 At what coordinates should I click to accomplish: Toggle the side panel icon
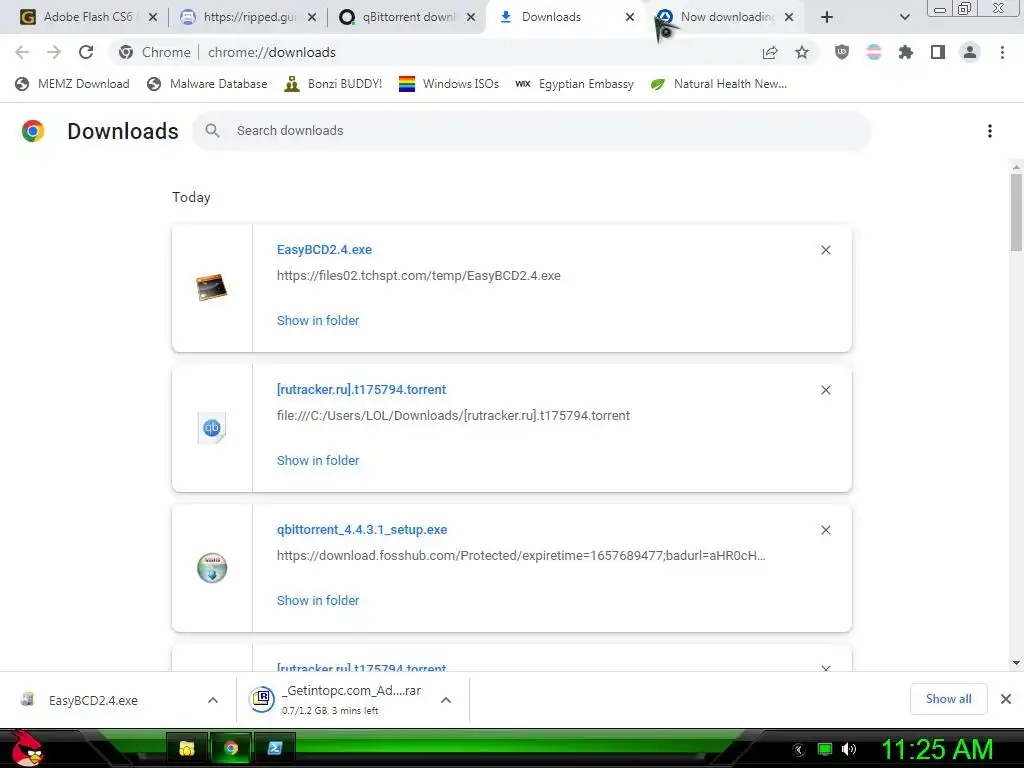(938, 52)
